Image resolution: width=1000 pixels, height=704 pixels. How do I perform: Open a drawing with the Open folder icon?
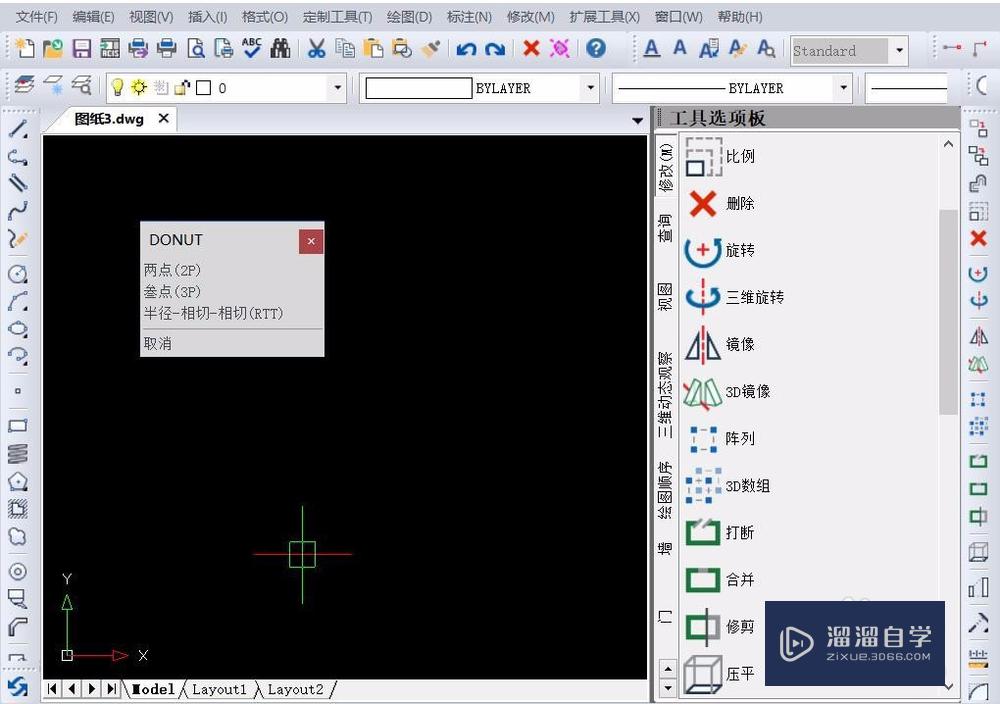click(x=53, y=48)
